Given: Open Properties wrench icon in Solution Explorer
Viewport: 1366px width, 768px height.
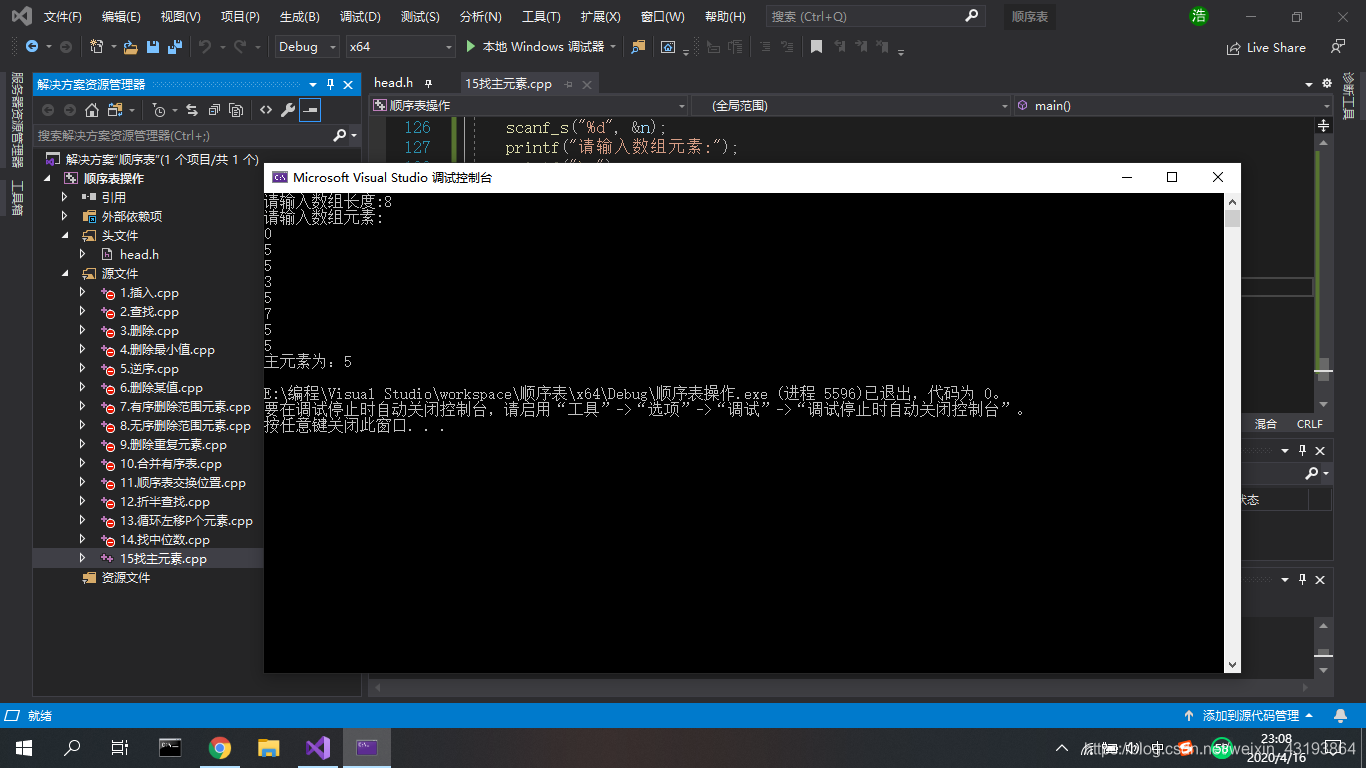Looking at the screenshot, I should [288, 110].
